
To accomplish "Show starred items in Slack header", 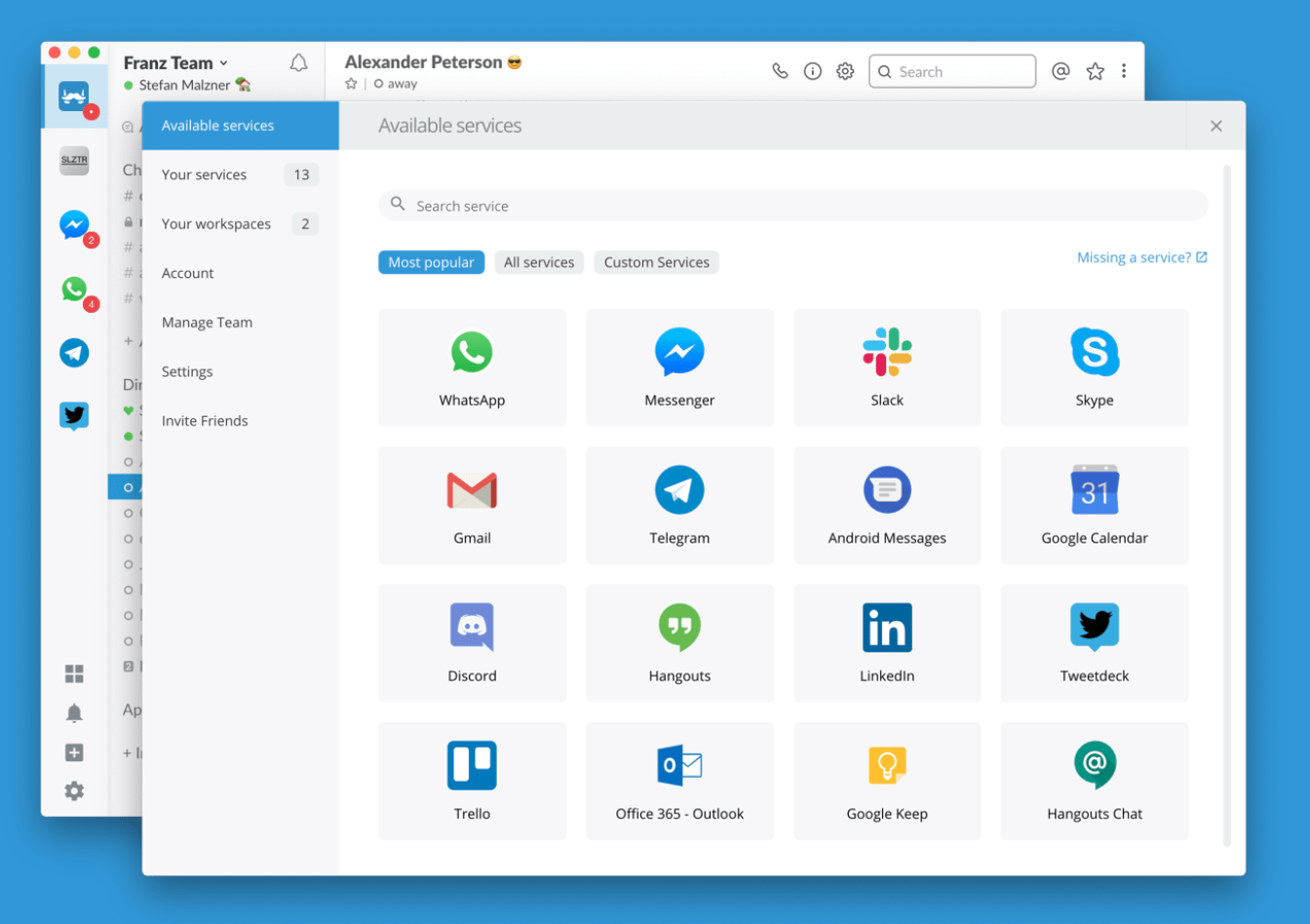I will pyautogui.click(x=1096, y=71).
